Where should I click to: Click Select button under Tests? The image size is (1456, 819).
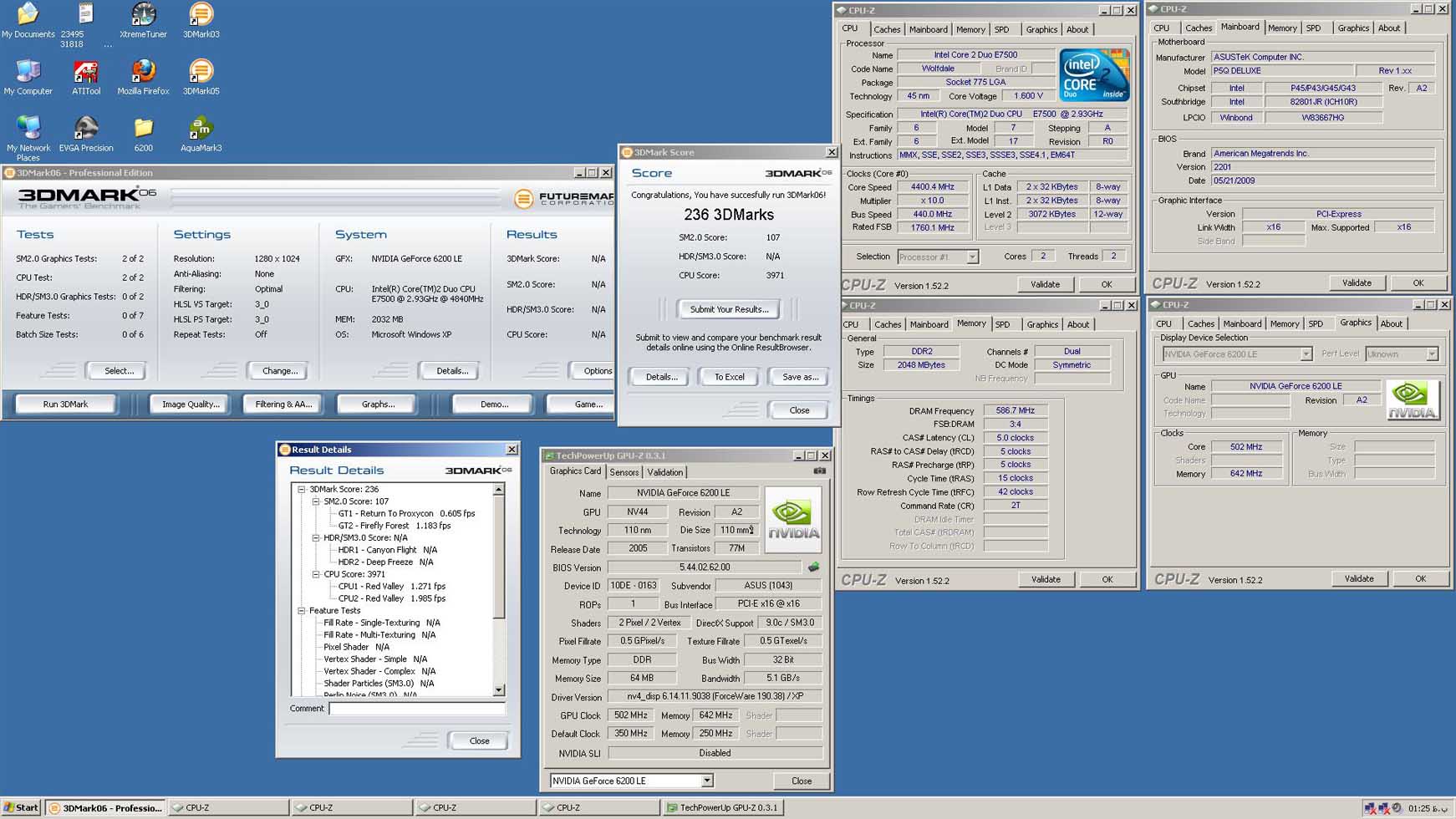119,370
